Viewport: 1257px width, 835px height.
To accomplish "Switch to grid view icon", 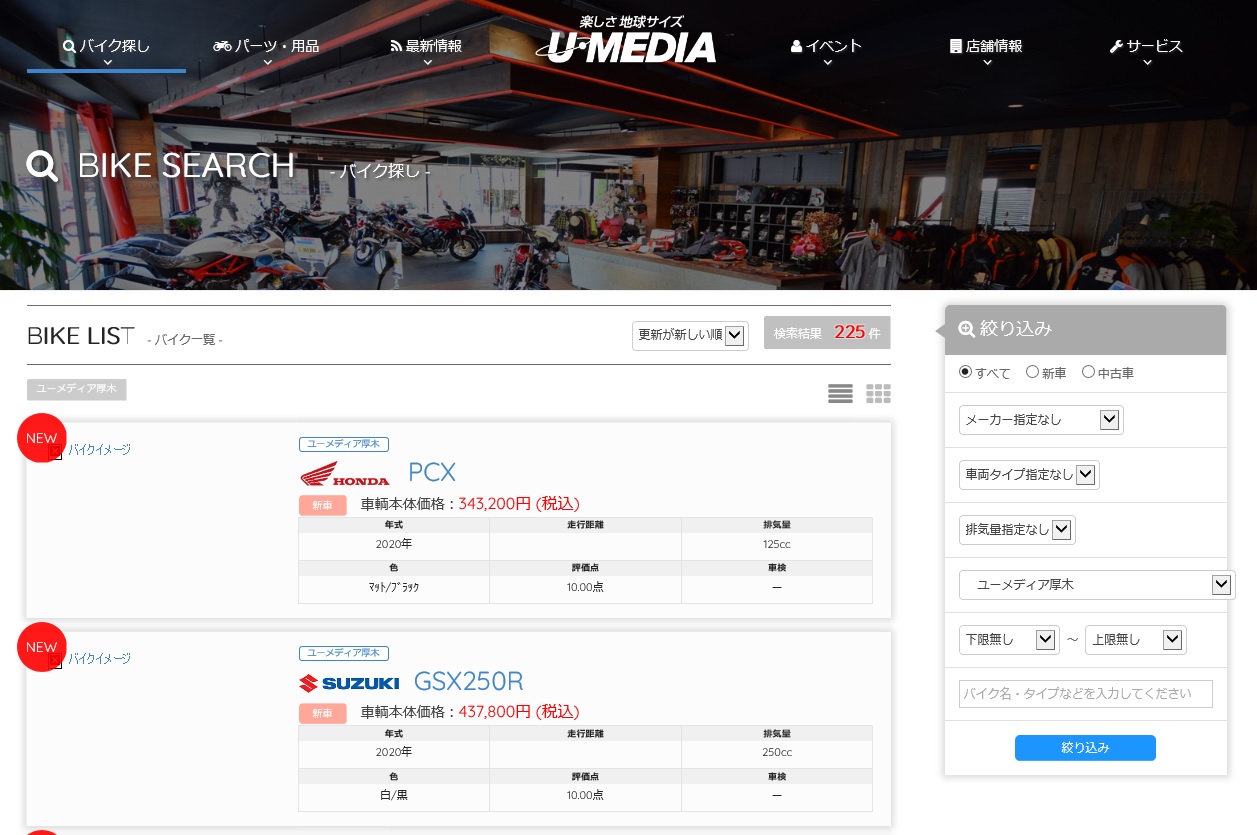I will [x=878, y=394].
